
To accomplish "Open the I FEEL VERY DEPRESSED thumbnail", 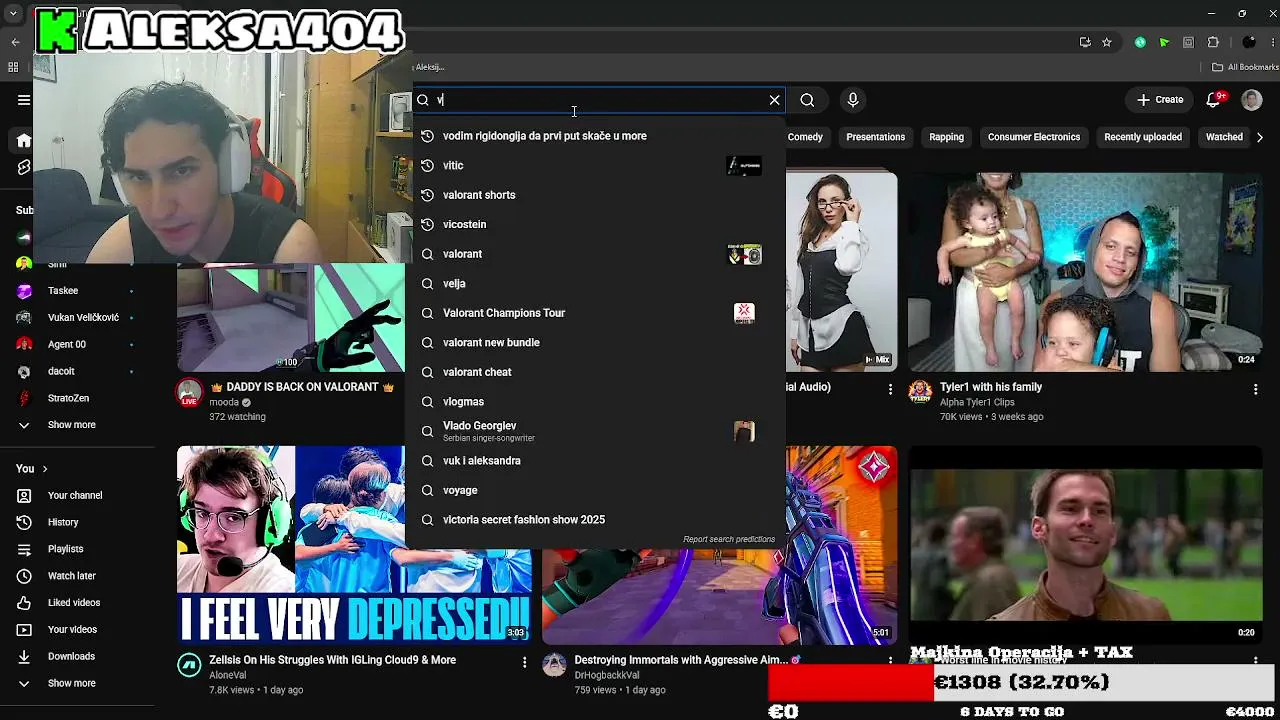I will click(354, 545).
